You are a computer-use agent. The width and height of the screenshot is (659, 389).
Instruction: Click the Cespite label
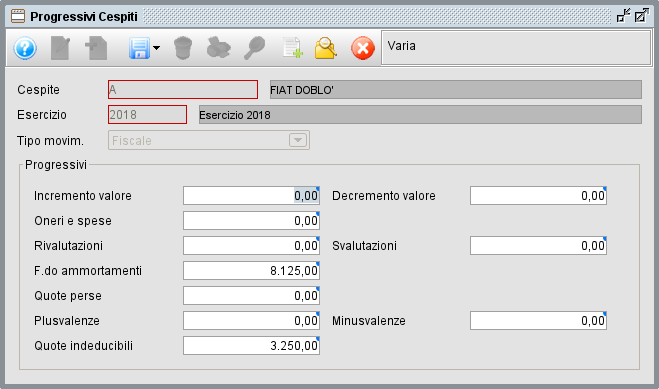click(x=38, y=89)
